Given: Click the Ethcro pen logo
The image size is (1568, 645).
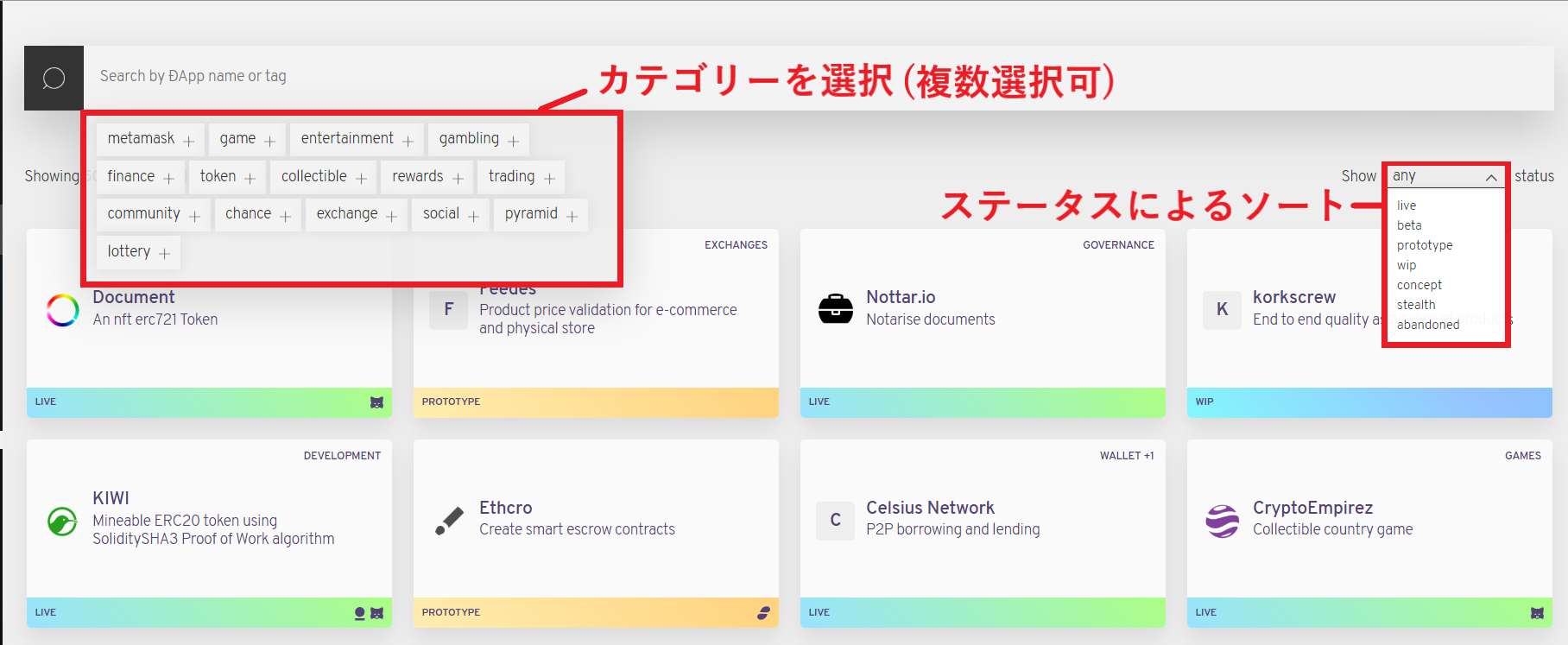Looking at the screenshot, I should coord(449,521).
